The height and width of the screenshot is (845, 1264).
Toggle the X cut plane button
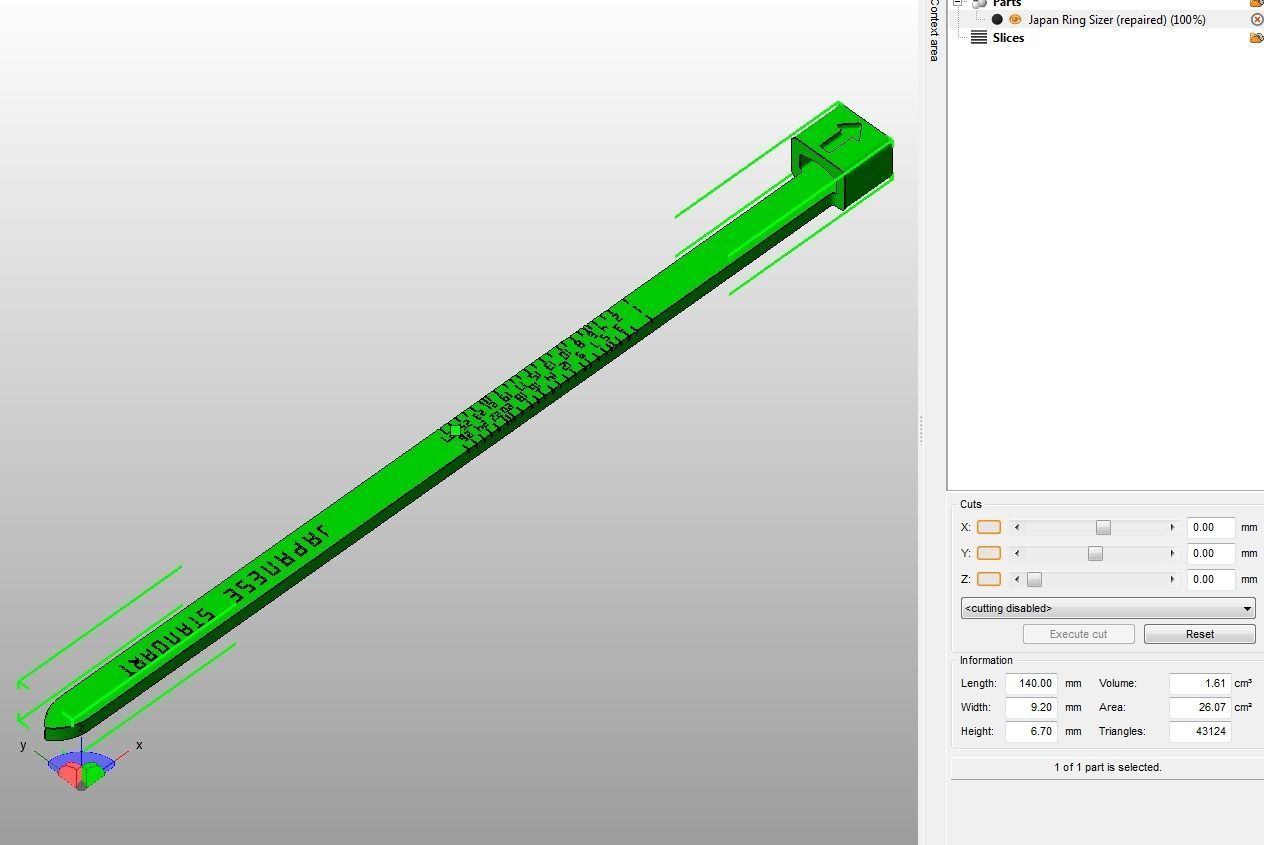coord(988,527)
